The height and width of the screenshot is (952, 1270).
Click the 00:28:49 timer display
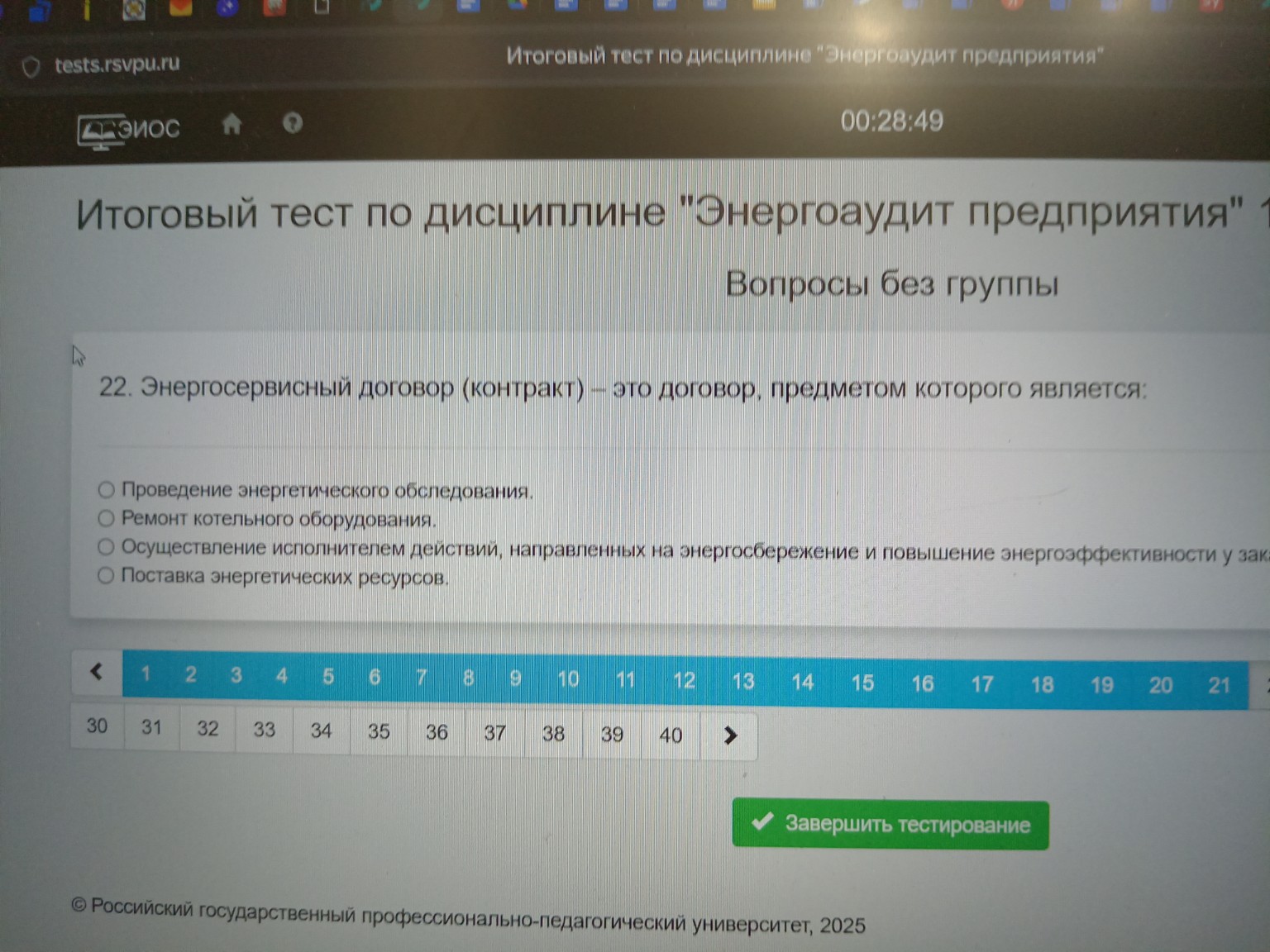point(891,121)
